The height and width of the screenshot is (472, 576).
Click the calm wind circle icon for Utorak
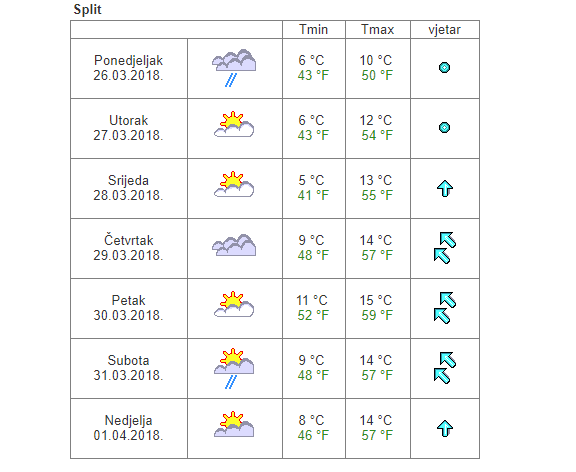444,127
